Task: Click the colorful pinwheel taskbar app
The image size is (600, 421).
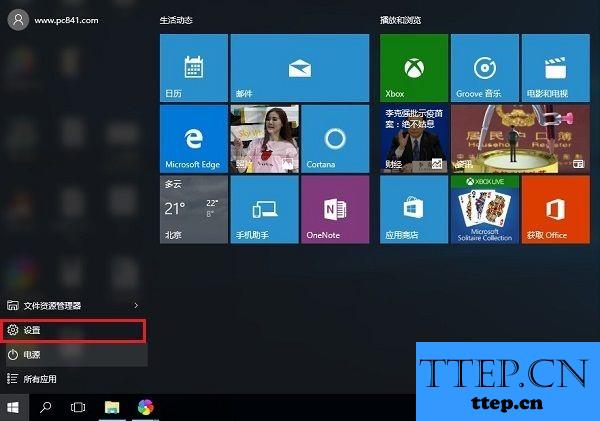Action: pyautogui.click(x=146, y=407)
